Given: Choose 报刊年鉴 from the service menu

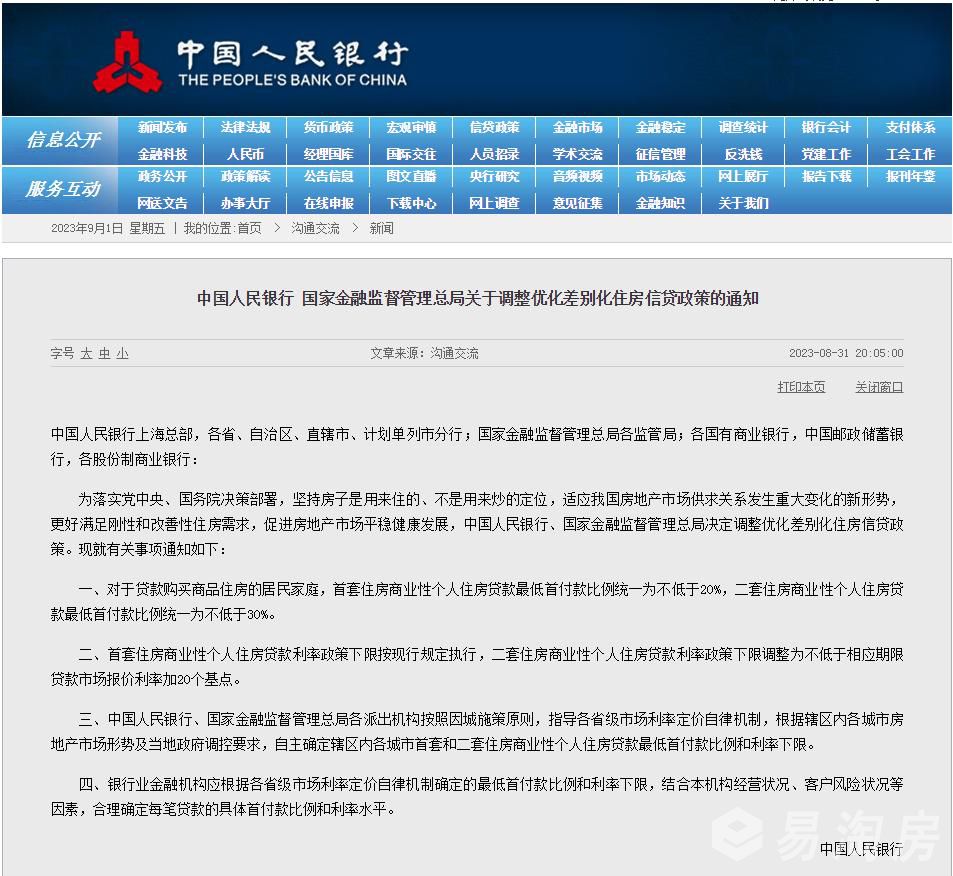Looking at the screenshot, I should [x=910, y=176].
